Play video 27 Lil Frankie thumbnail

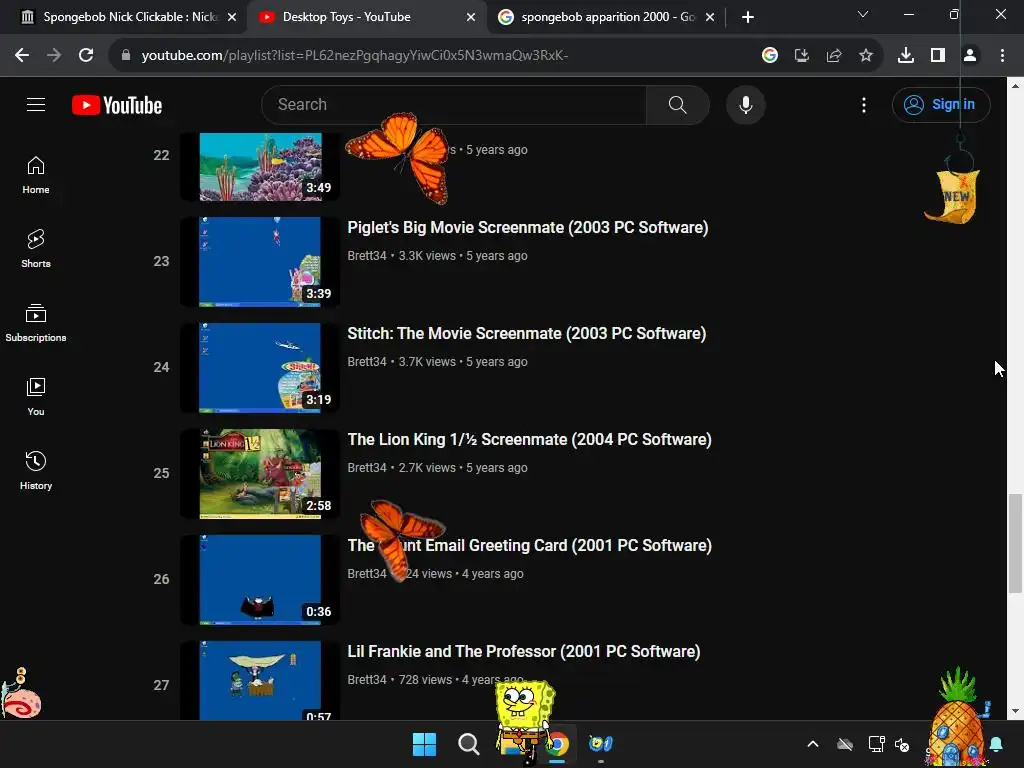pyautogui.click(x=261, y=680)
